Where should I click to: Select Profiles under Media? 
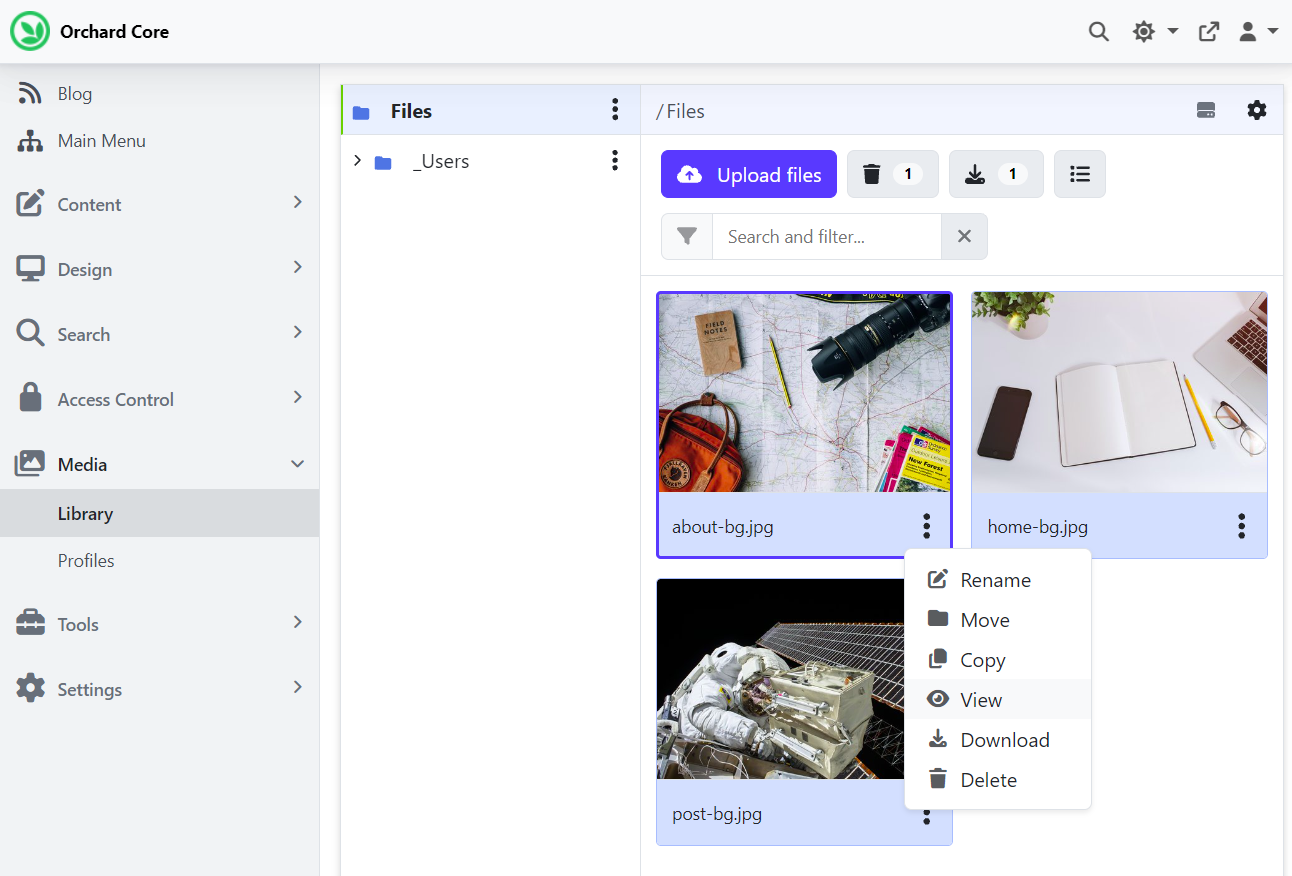click(x=160, y=561)
